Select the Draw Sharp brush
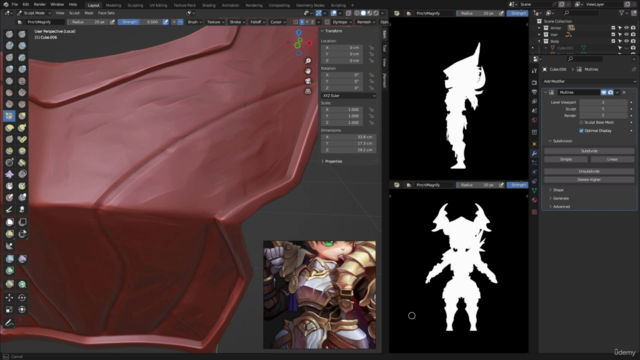 [x=22, y=34]
